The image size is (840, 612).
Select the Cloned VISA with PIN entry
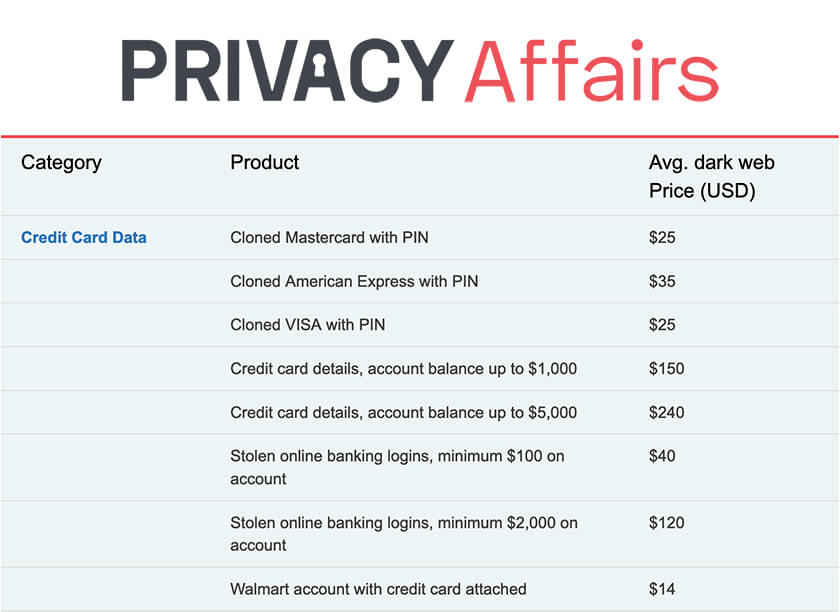coord(307,325)
